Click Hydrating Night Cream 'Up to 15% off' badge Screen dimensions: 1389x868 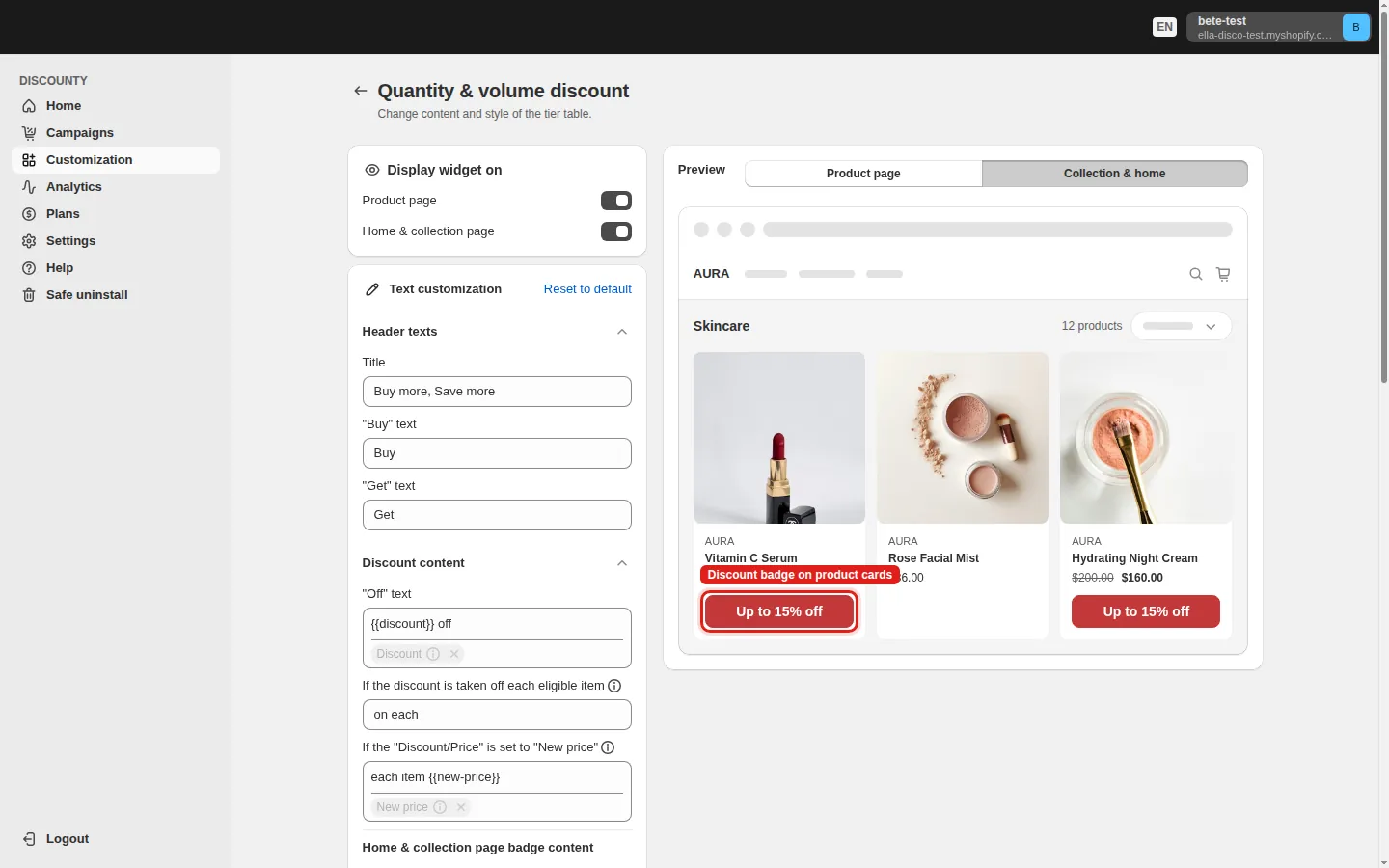pos(1146,611)
